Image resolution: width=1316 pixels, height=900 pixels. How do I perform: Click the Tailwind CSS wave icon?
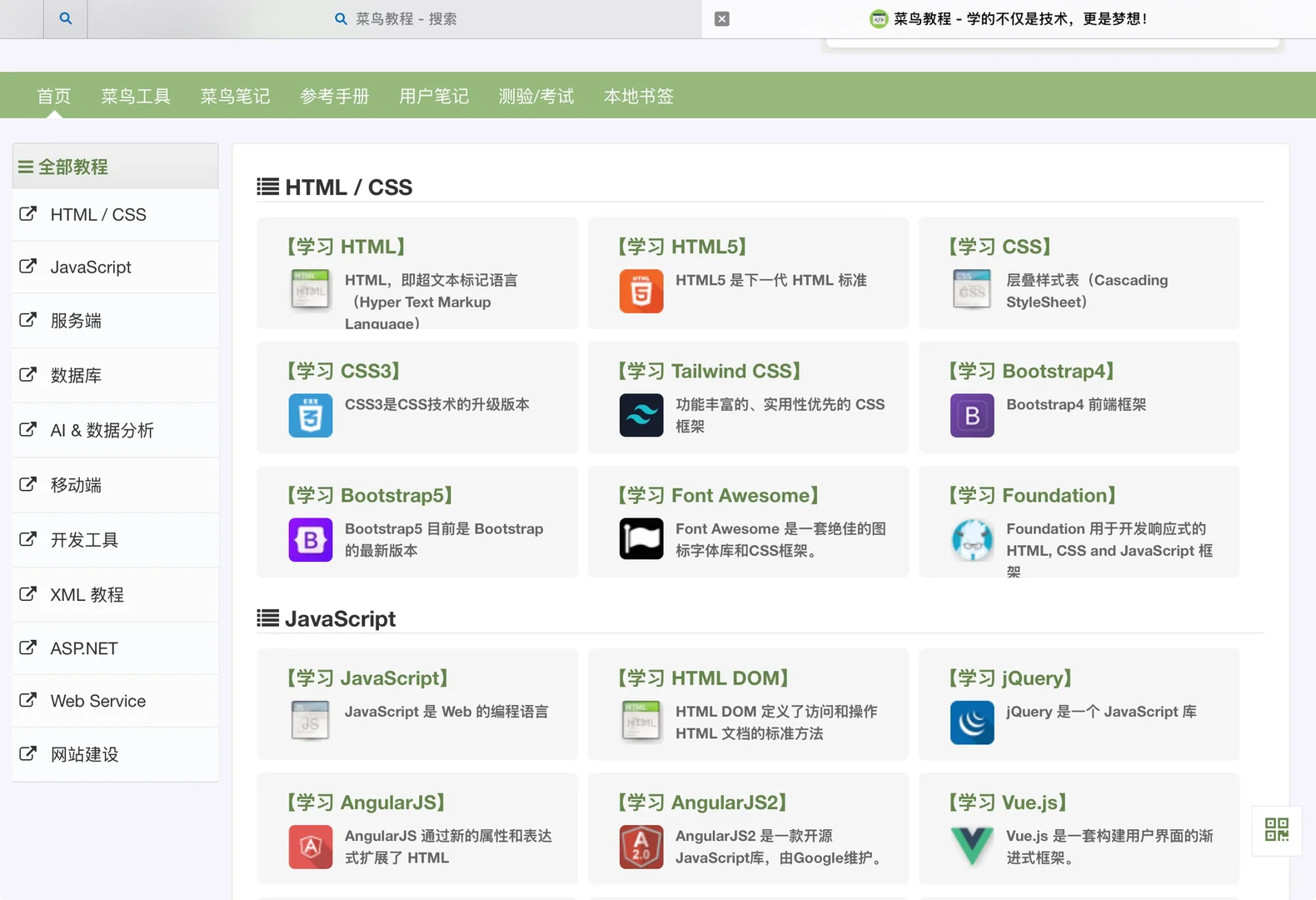pos(641,415)
